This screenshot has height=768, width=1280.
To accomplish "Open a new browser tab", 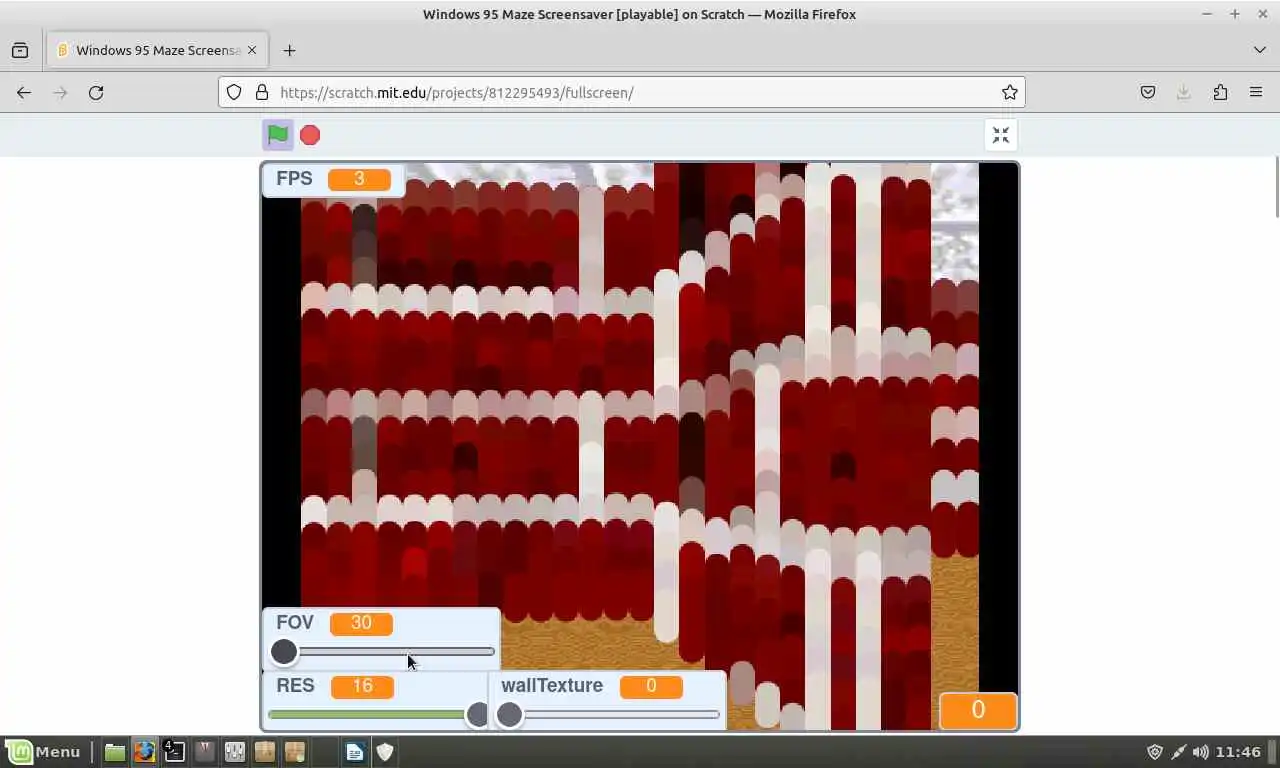I will pyautogui.click(x=289, y=50).
